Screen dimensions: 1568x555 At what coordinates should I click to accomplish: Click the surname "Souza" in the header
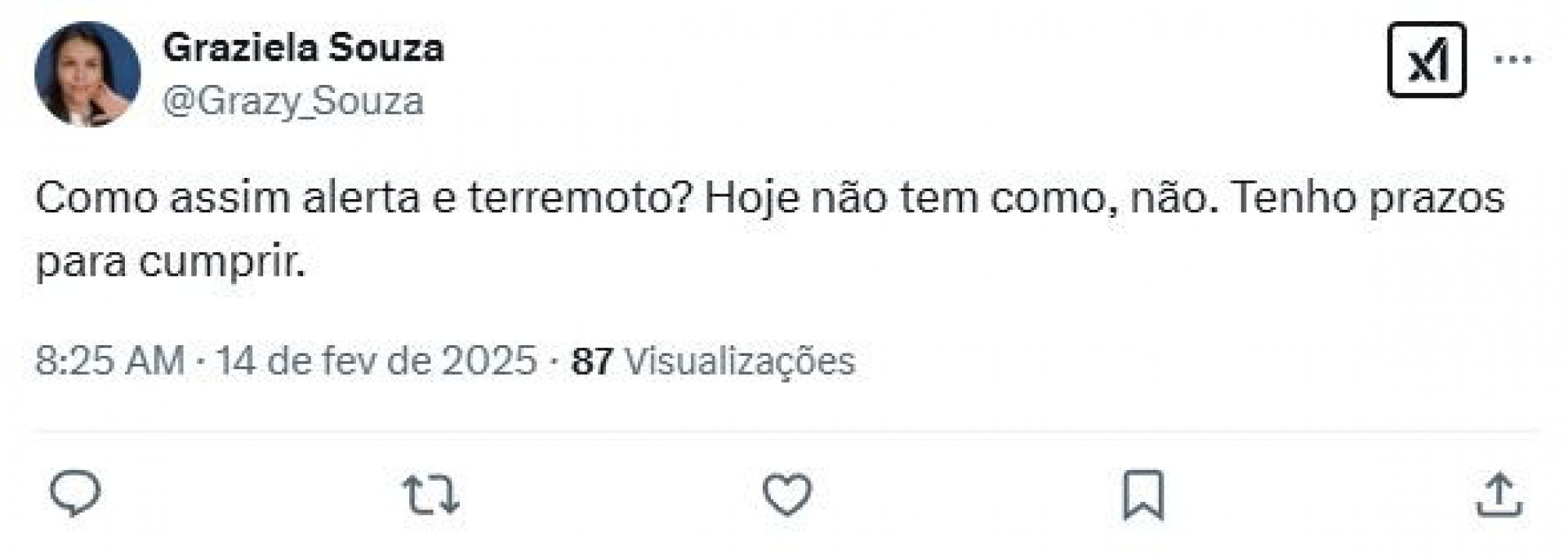(387, 48)
